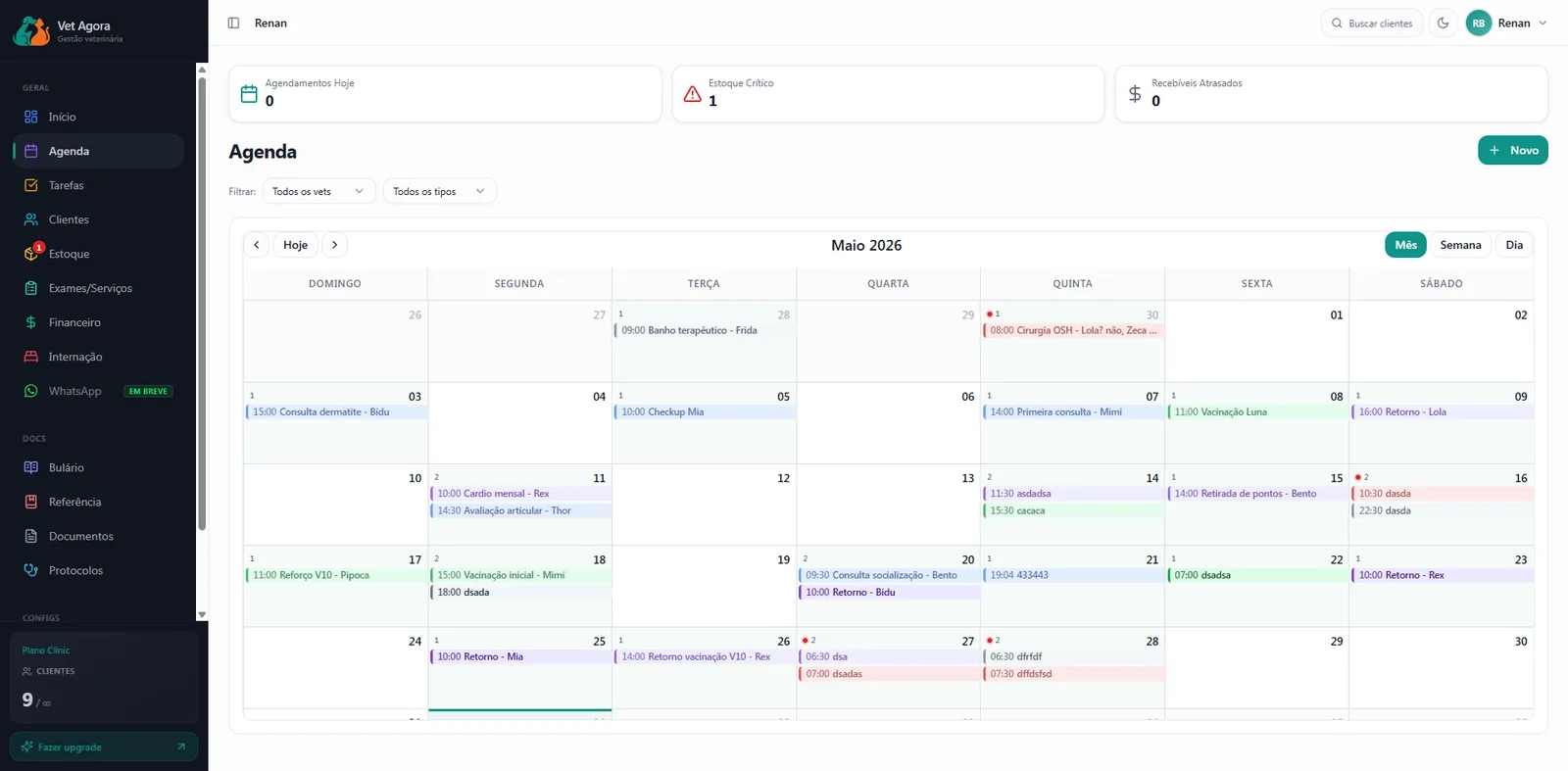Expand the Todos os vets filter
This screenshot has width=1568, height=771.
tap(318, 191)
